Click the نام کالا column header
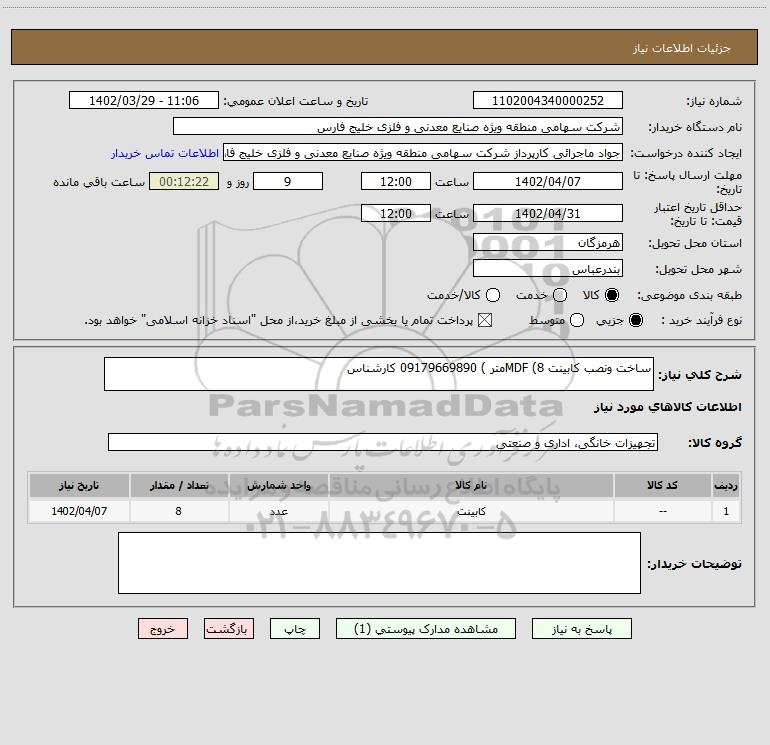Screen dimensions: 770x745 [x=471, y=485]
